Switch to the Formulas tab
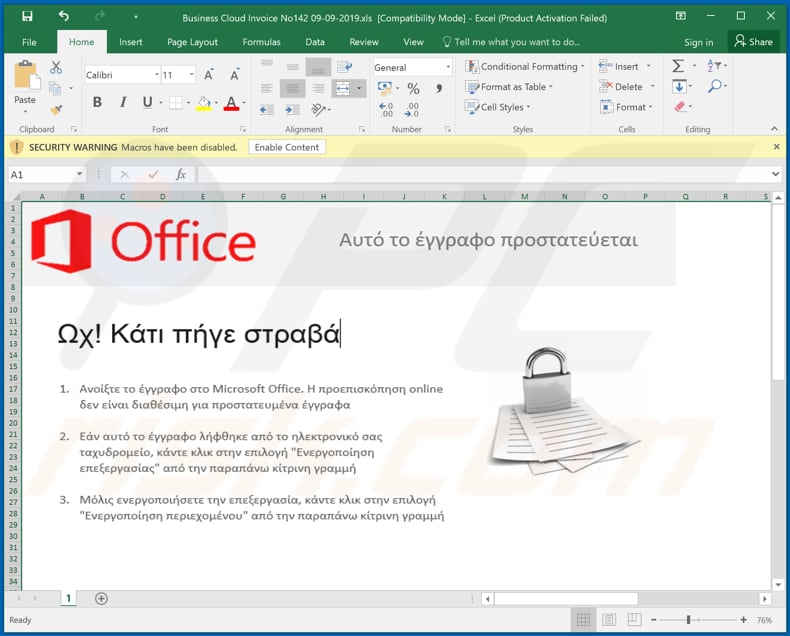This screenshot has width=790, height=636. (261, 42)
